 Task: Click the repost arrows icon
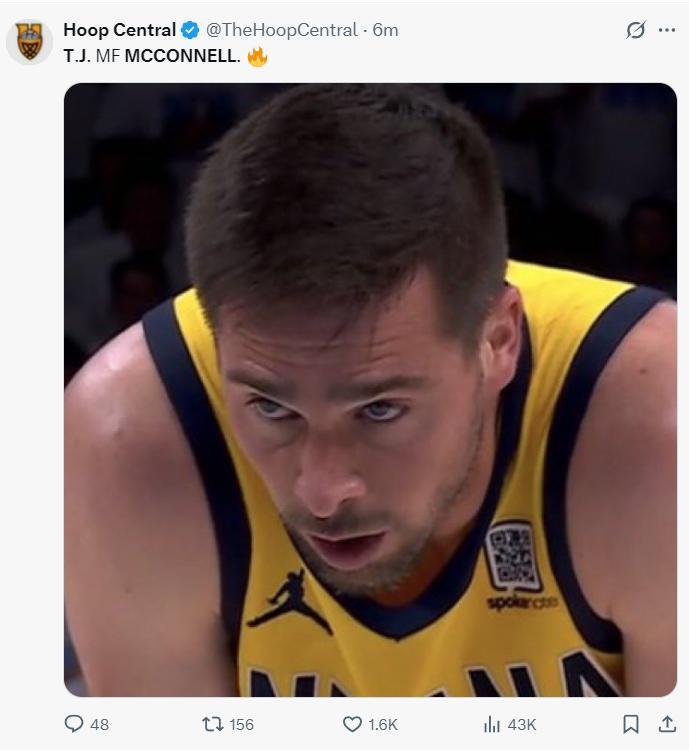coord(212,724)
